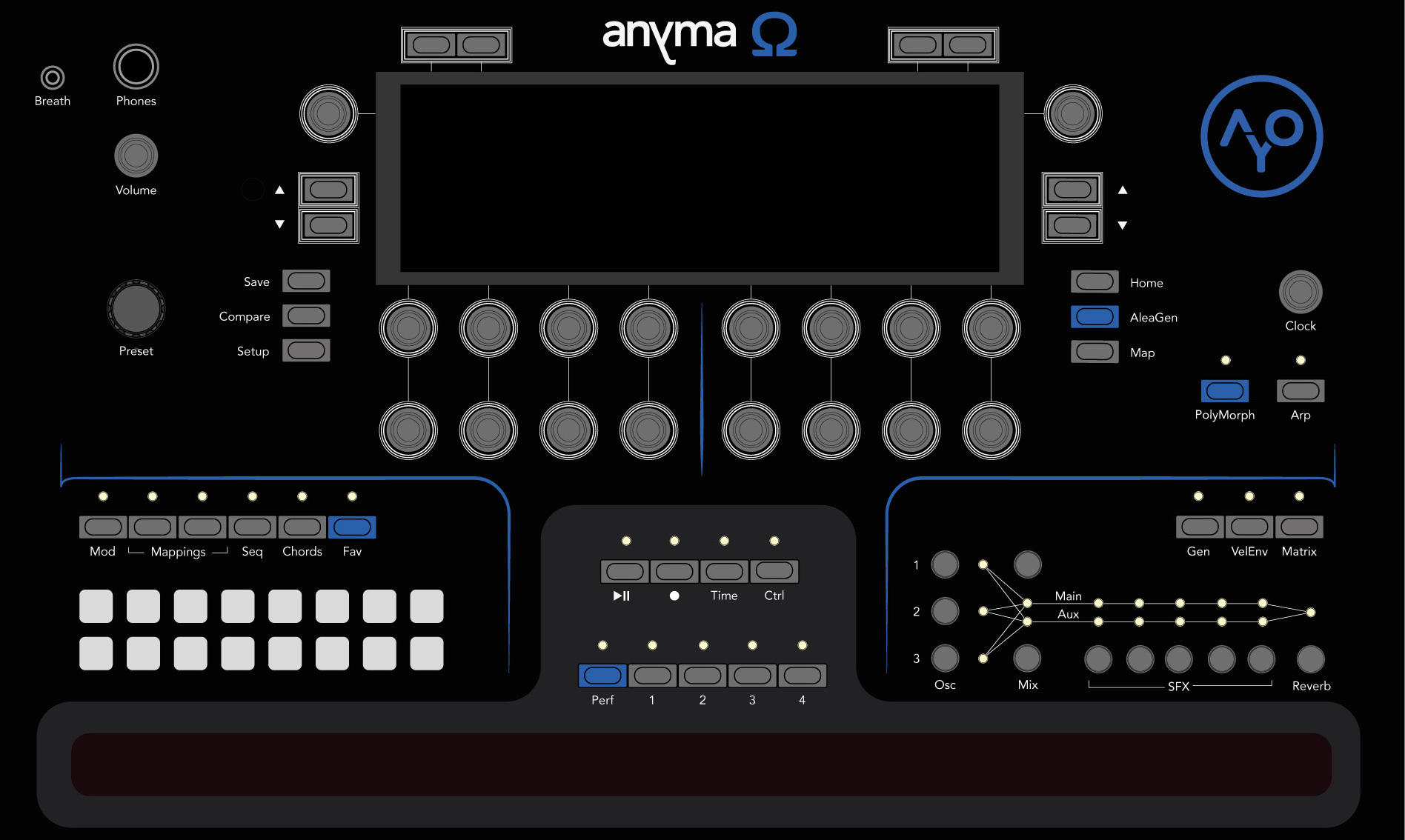Image resolution: width=1405 pixels, height=840 pixels.
Task: Click the Compare button
Action: coord(306,316)
